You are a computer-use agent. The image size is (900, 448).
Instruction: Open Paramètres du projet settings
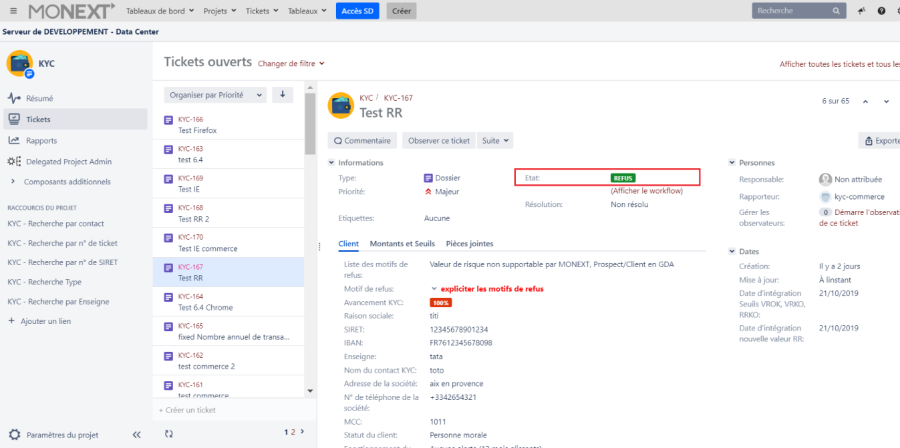tap(60, 435)
